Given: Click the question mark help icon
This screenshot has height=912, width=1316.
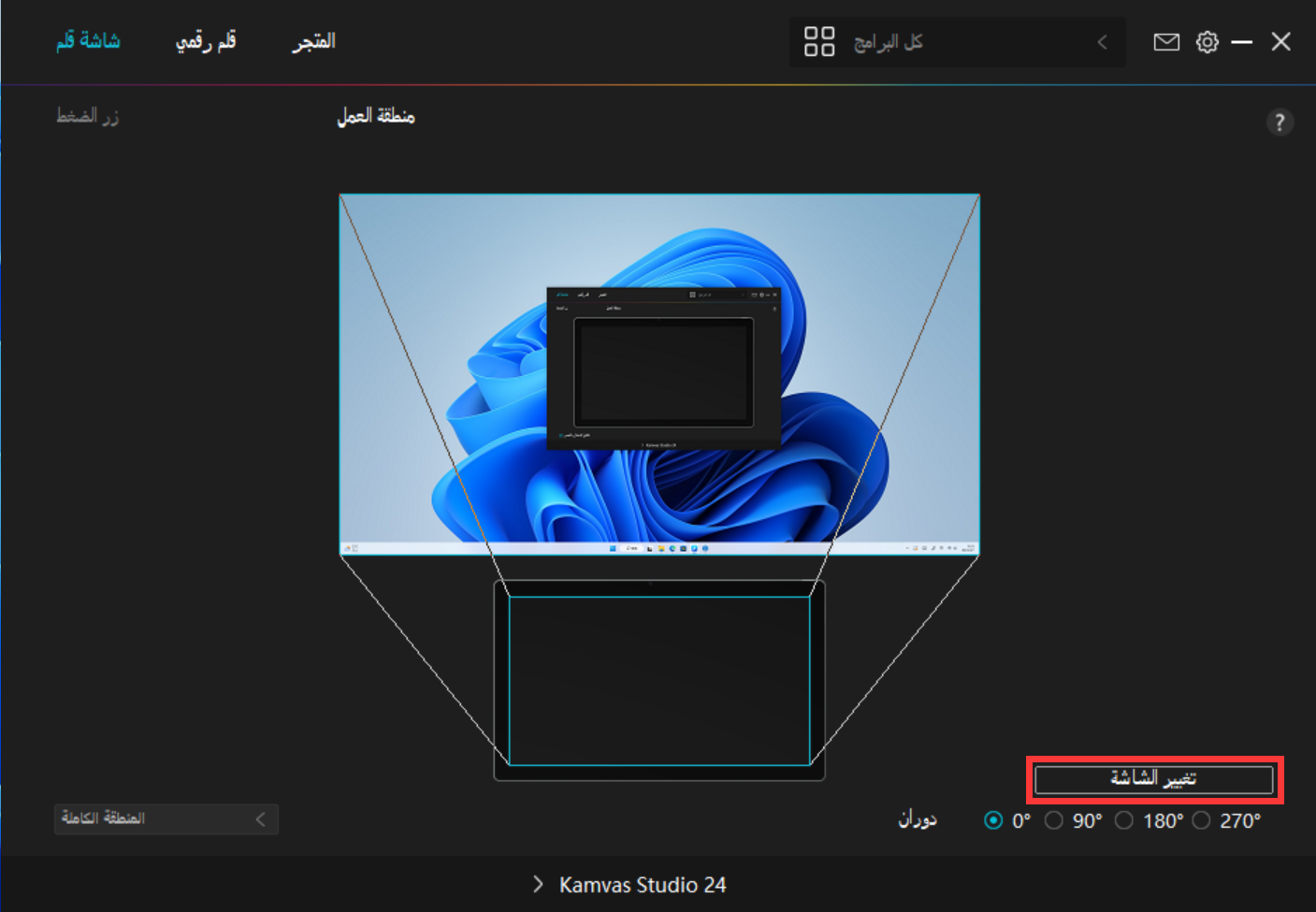Looking at the screenshot, I should coord(1279,123).
